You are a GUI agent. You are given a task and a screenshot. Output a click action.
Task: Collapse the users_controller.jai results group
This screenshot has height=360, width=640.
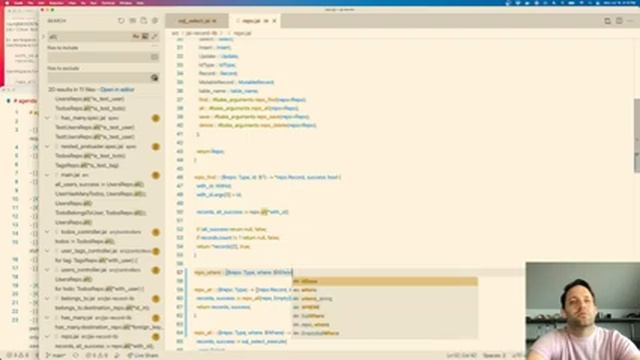click(x=47, y=270)
